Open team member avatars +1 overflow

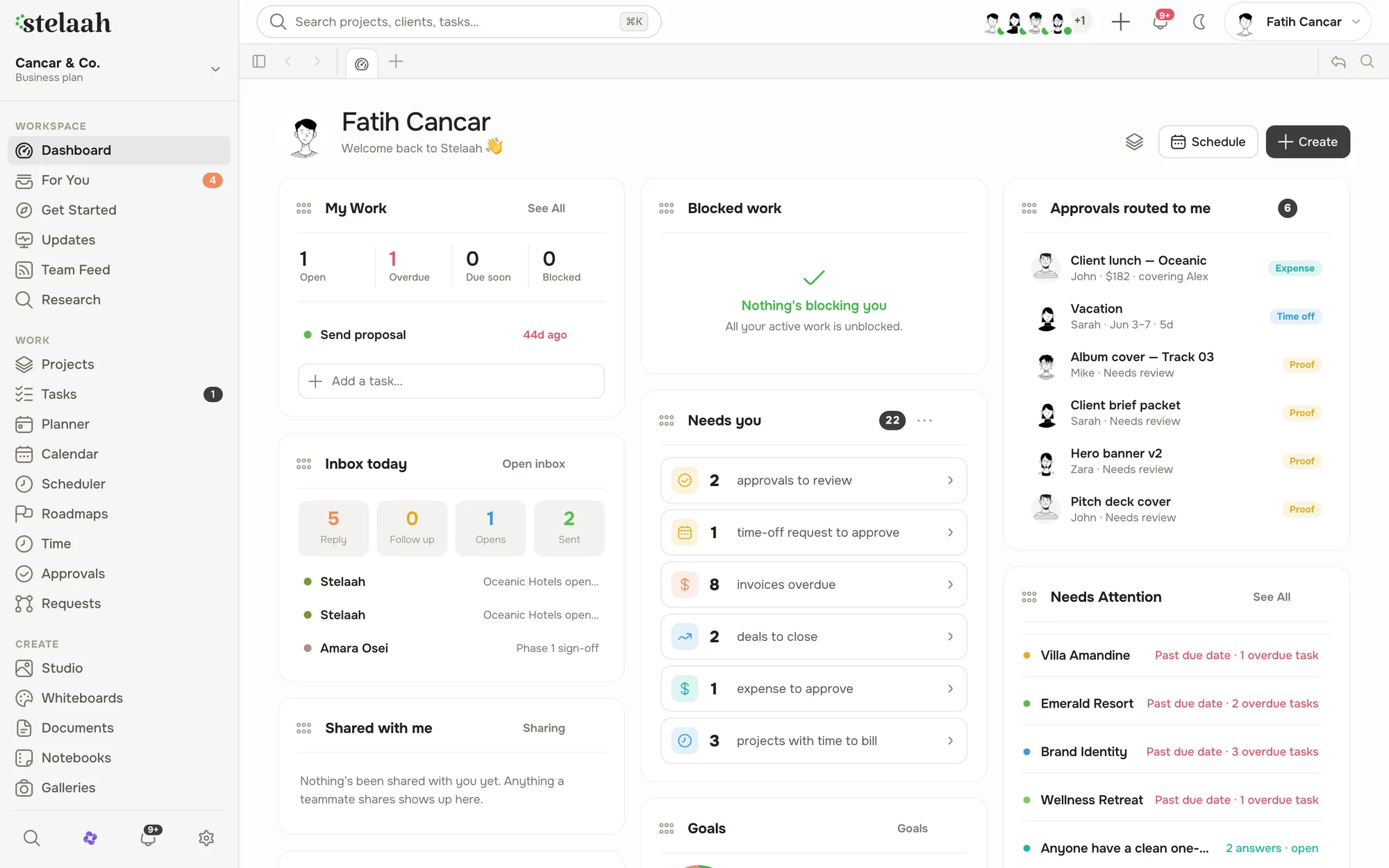[1080, 21]
